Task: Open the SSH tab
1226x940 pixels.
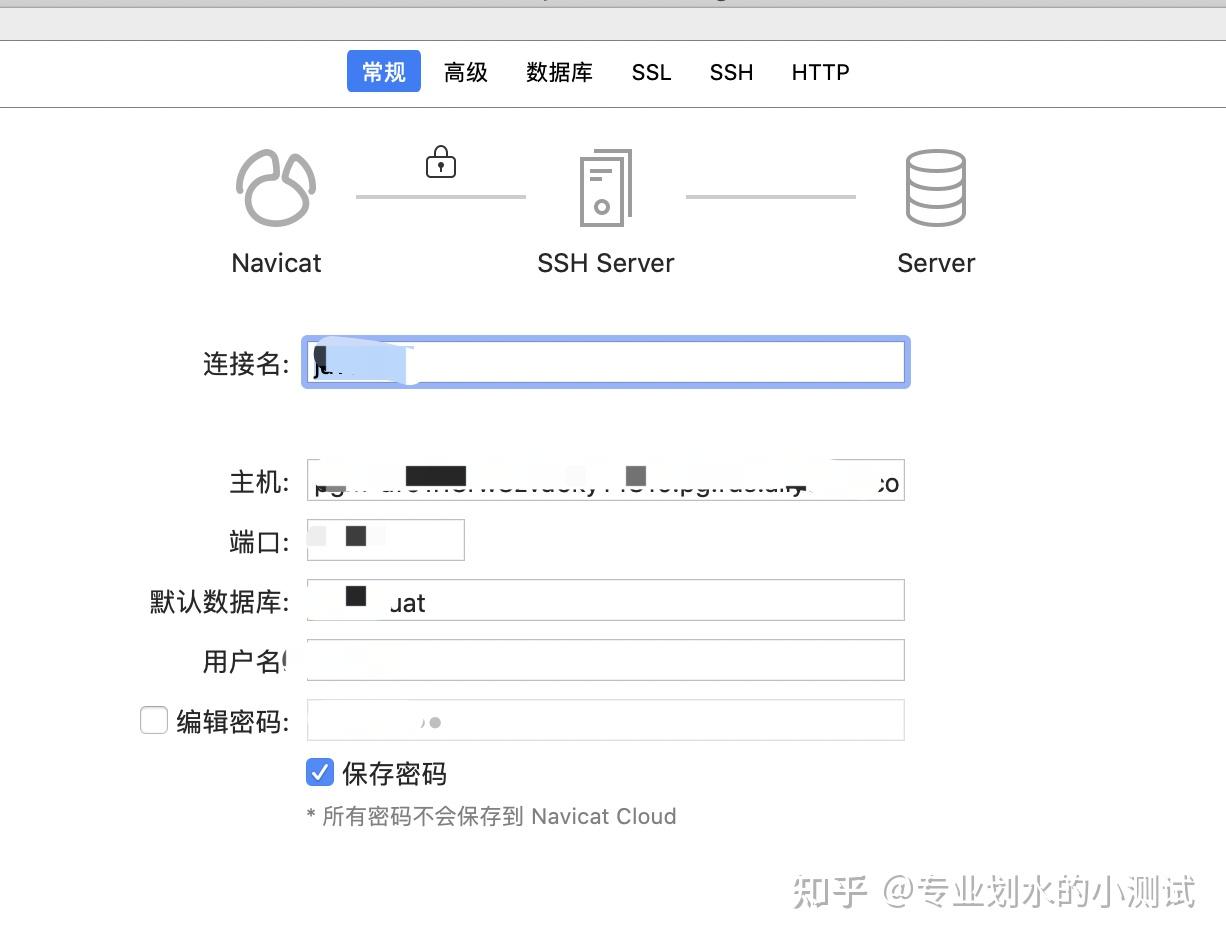Action: pos(731,71)
